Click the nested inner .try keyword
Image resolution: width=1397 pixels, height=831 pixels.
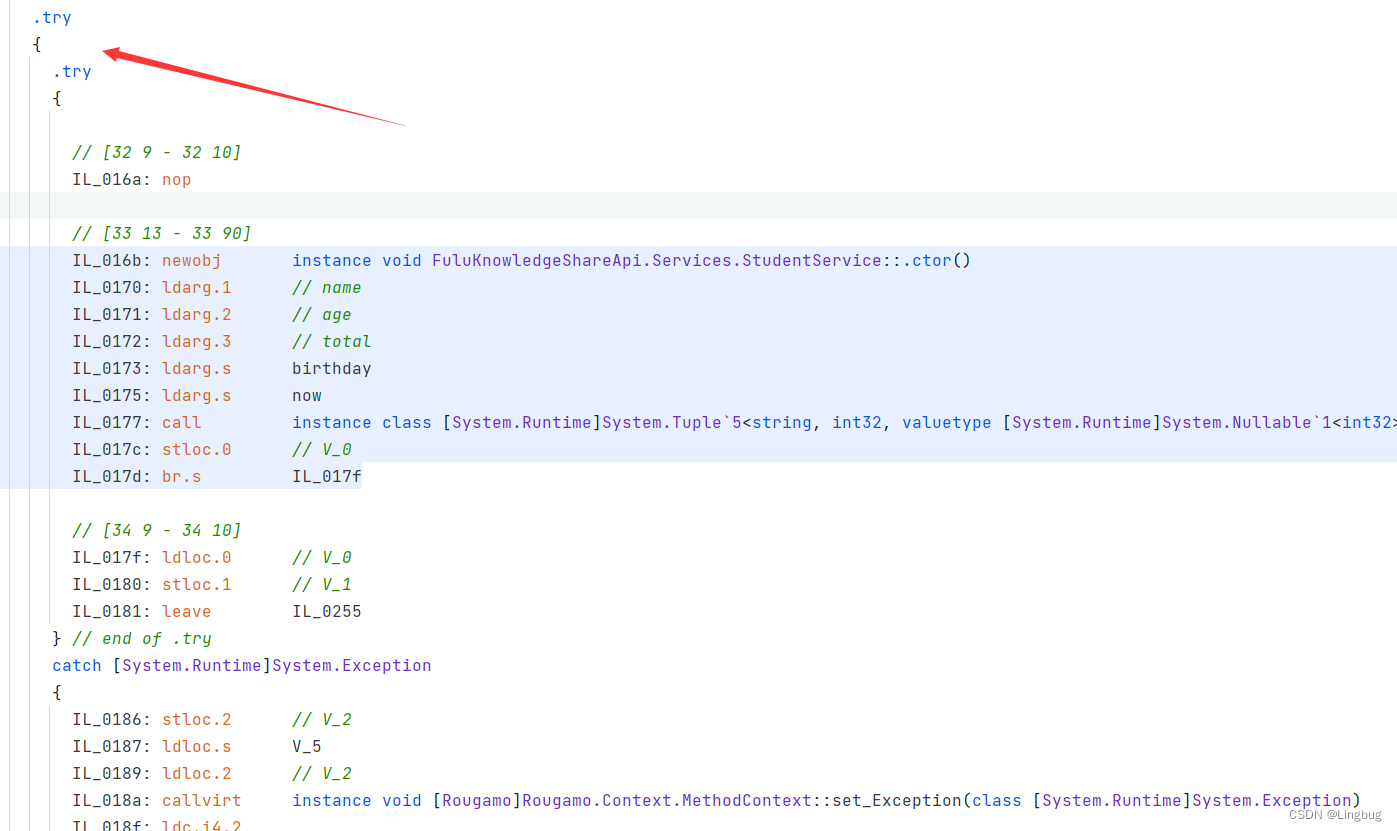point(72,72)
